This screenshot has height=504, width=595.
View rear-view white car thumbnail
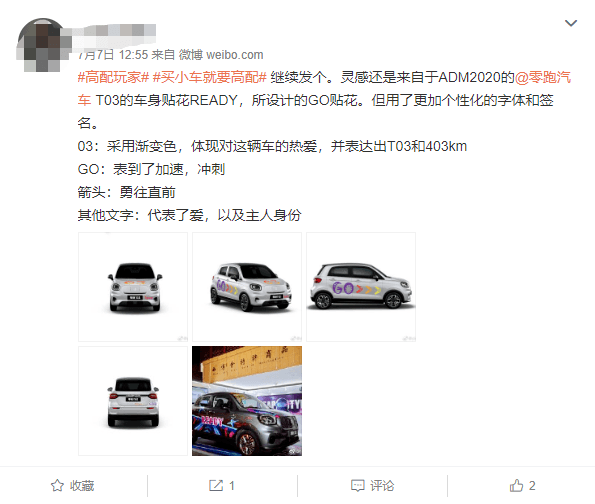(x=133, y=401)
